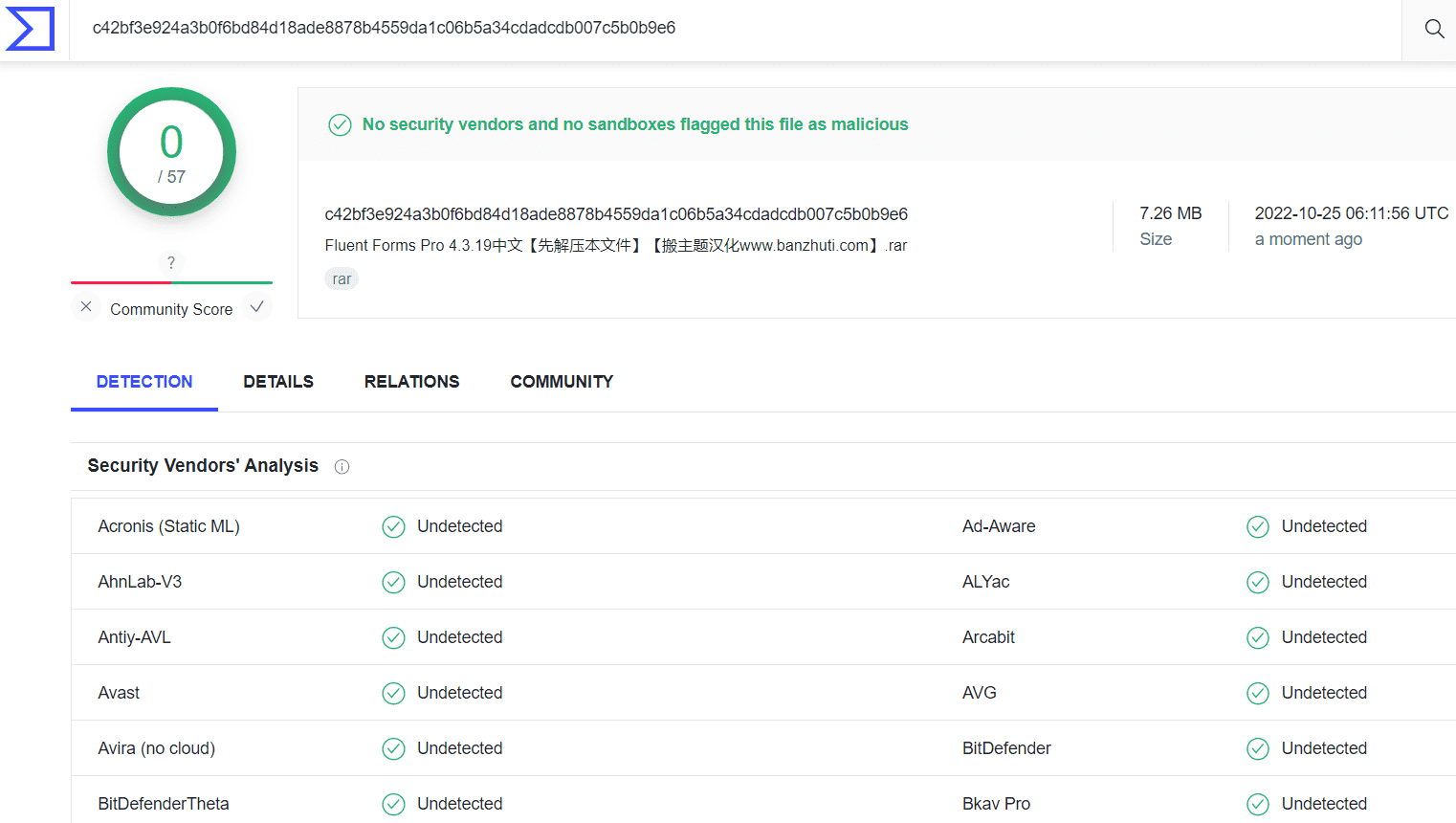Click the check icon in Antiy-AVL row
This screenshot has width=1456, height=823.
pyautogui.click(x=393, y=638)
